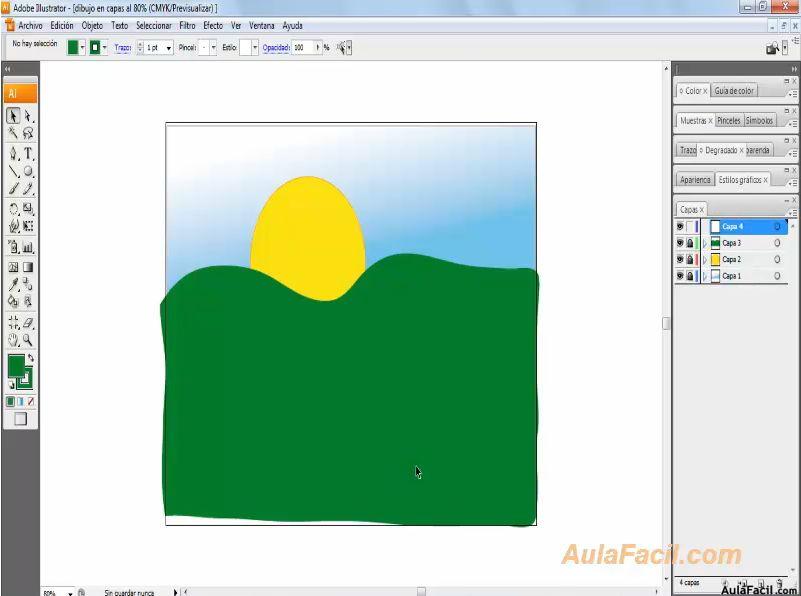Open the Trazo stroke weight dropdown

tap(169, 48)
